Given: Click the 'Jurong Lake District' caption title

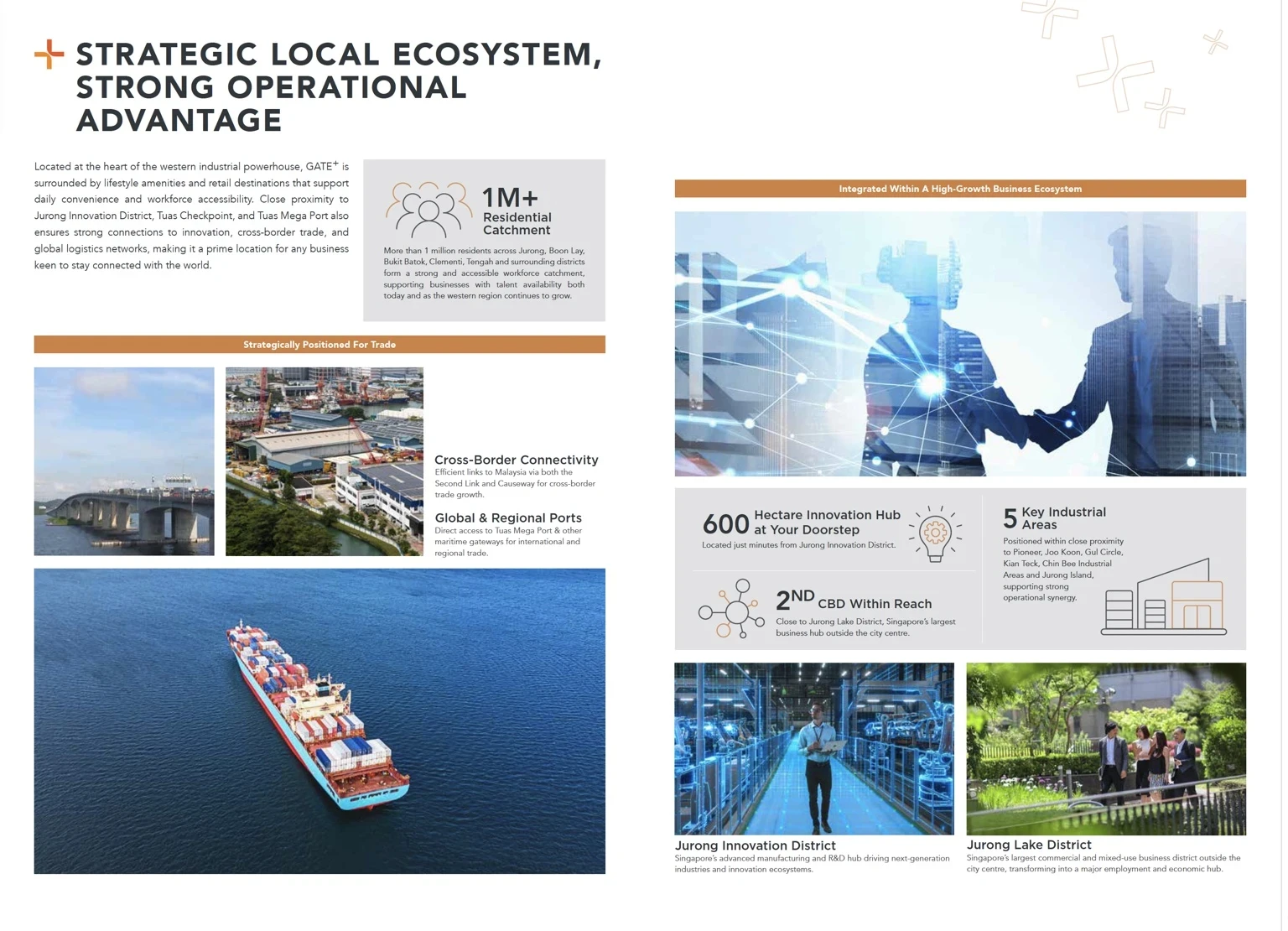Looking at the screenshot, I should (1029, 845).
